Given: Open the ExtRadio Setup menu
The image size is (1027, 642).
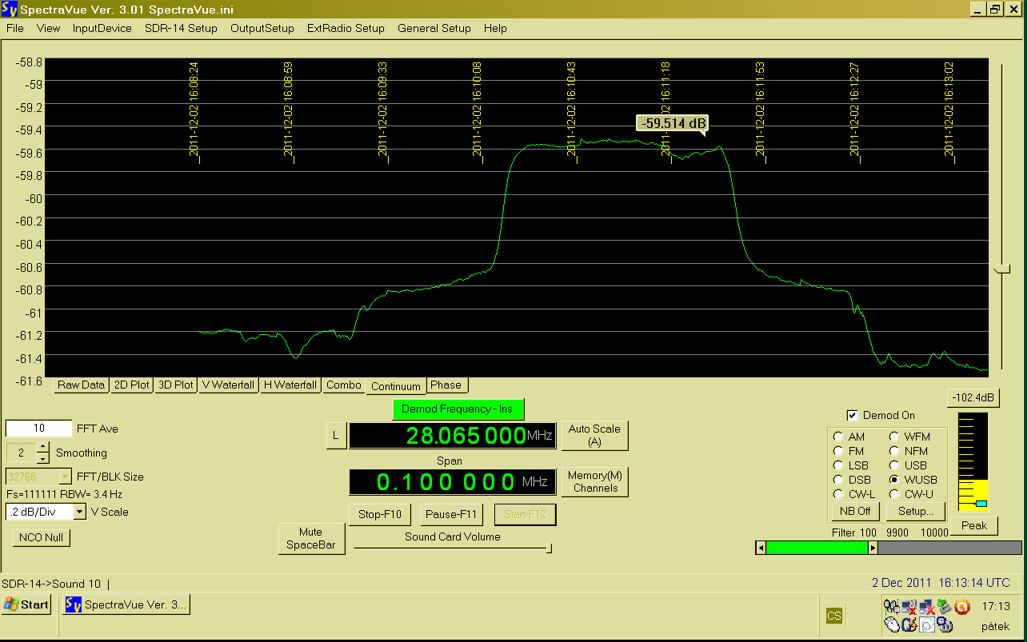Looking at the screenshot, I should tap(345, 28).
